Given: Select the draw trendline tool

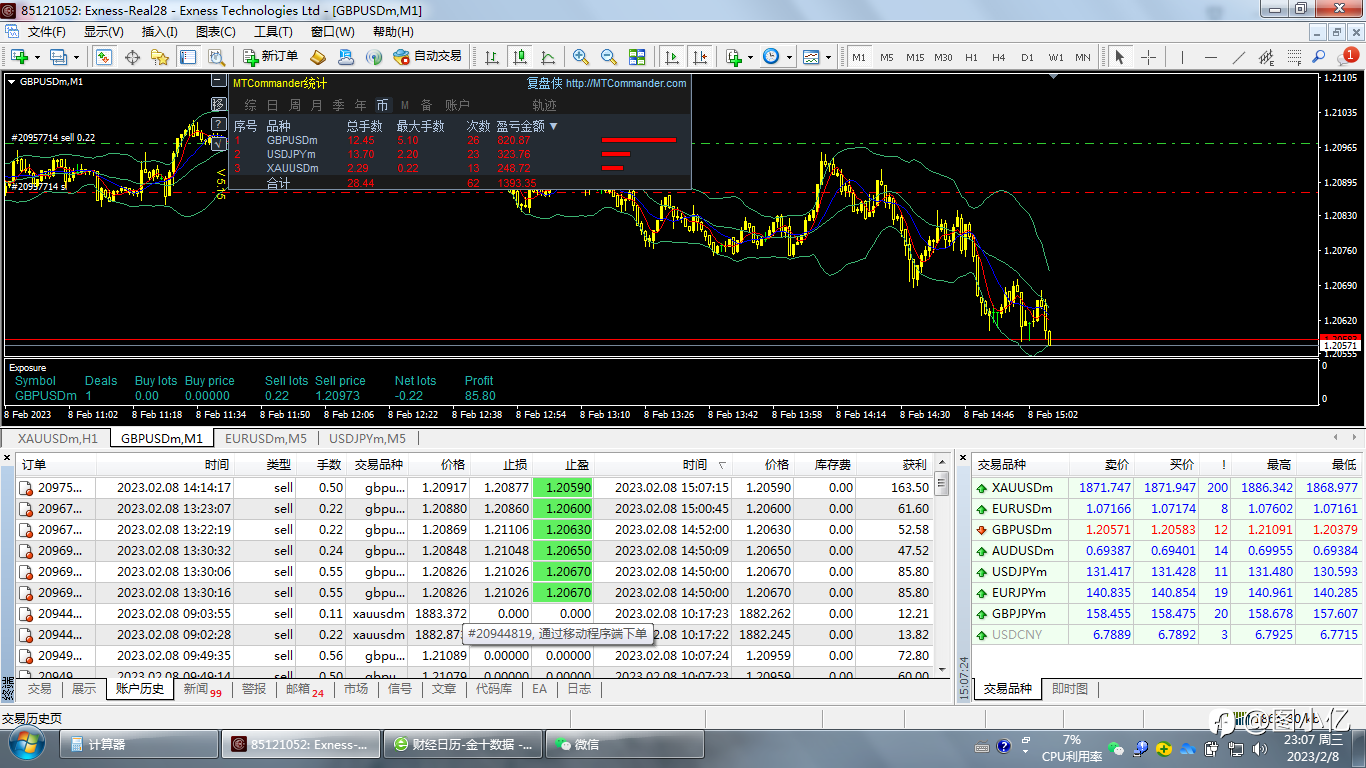Looking at the screenshot, I should [1239, 57].
